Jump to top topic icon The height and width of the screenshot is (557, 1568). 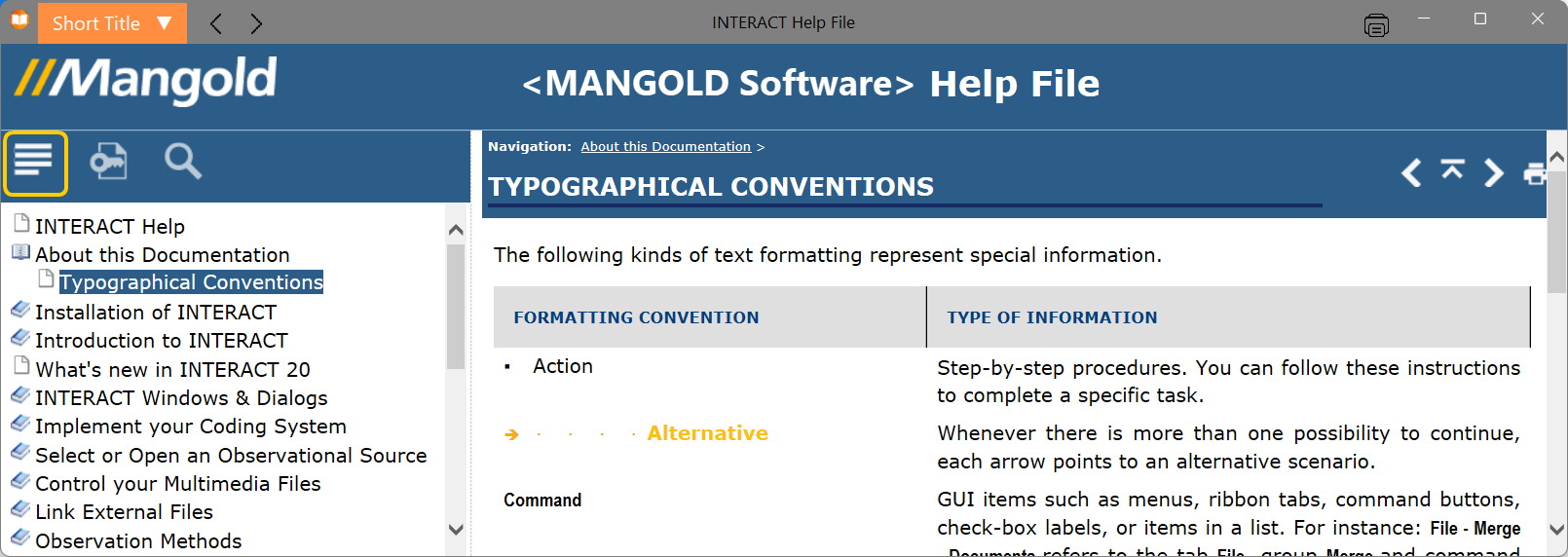click(x=1452, y=169)
